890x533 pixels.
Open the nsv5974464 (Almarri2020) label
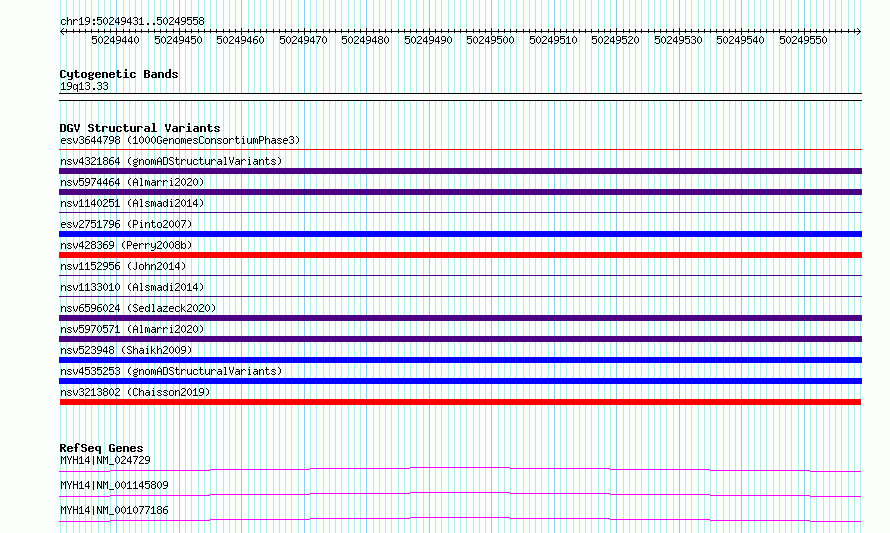132,182
